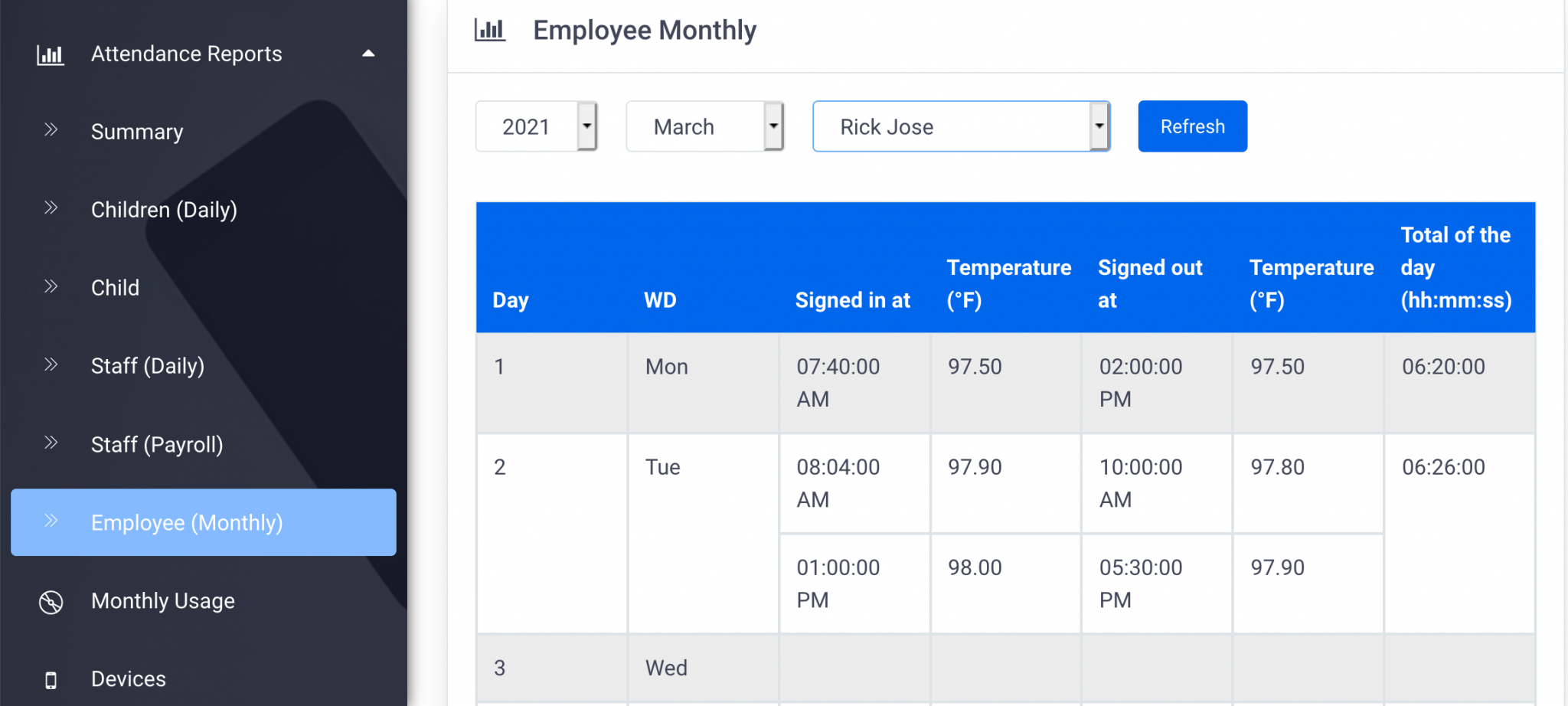Click the double-chevron icon beside Staff (Payroll)
1568x706 pixels.
(51, 443)
